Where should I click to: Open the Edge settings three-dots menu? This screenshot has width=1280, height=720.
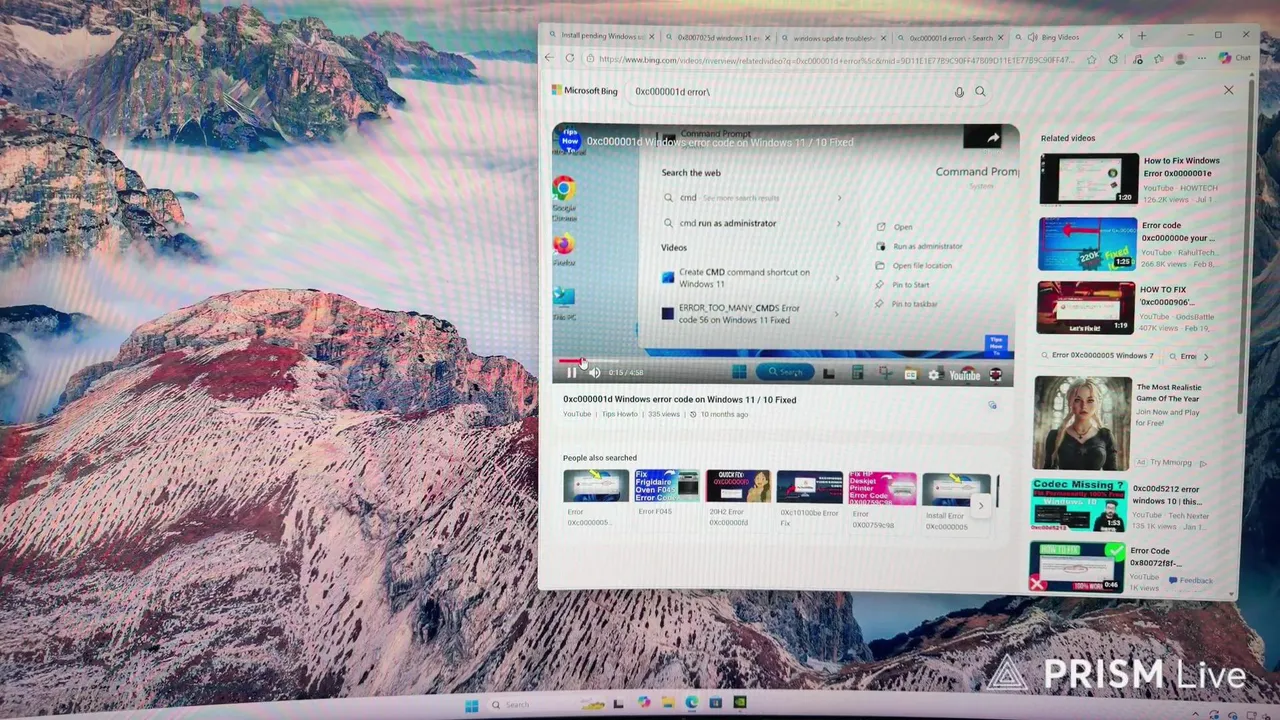(x=1202, y=59)
